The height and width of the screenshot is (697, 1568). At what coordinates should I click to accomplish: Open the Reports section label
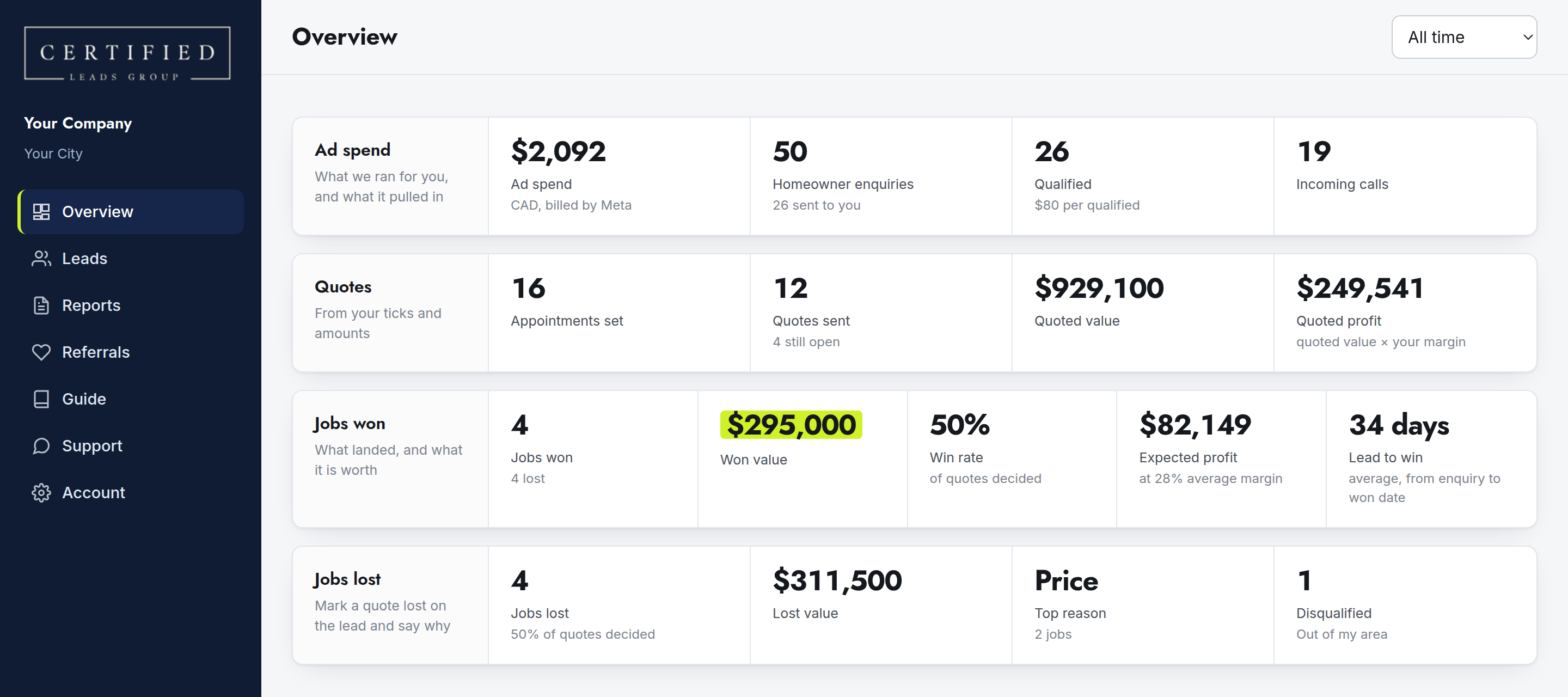91,305
